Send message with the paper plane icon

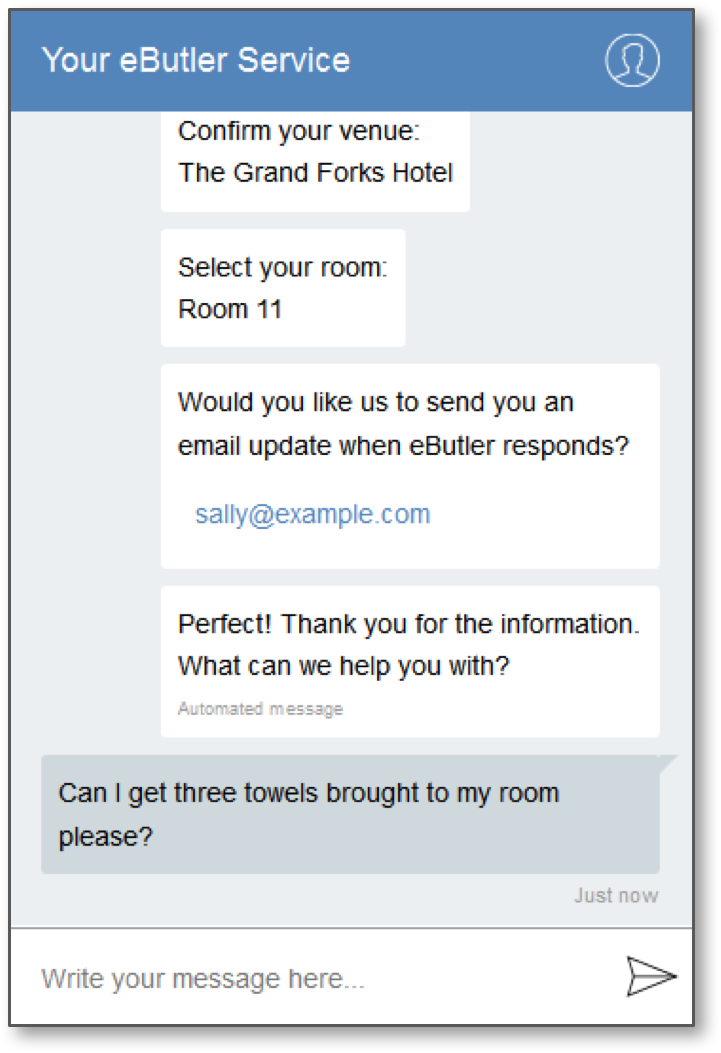(651, 976)
